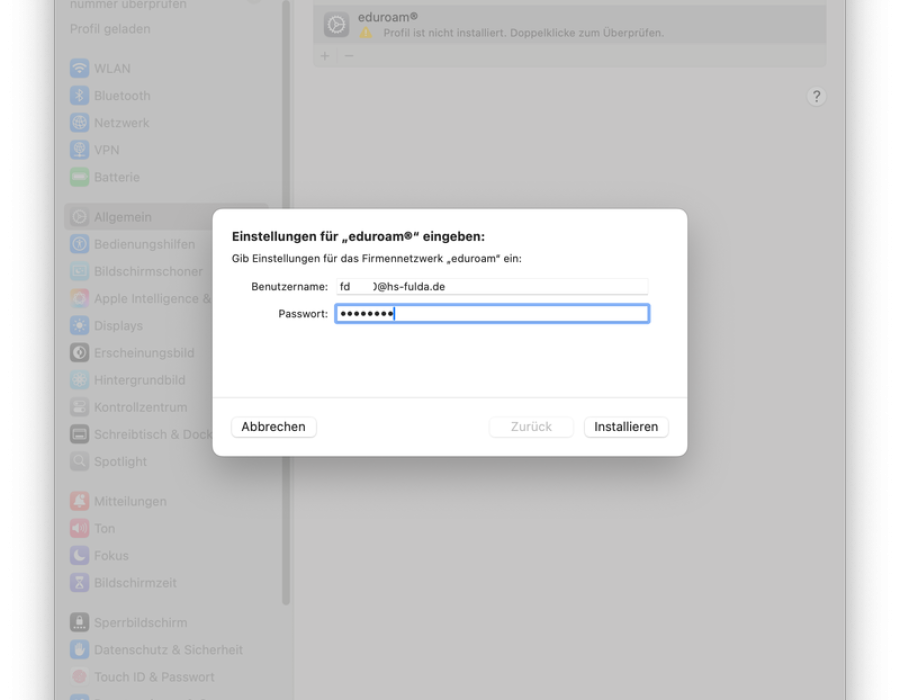
Task: Select the Erscheinungsbild icon
Action: [80, 353]
